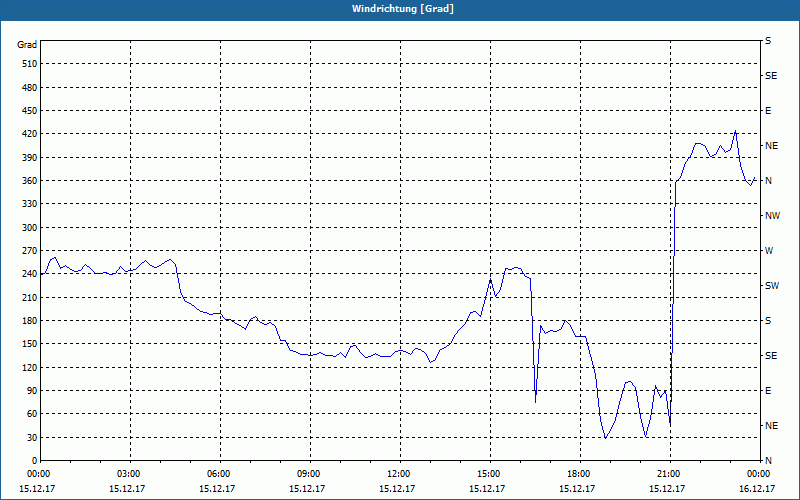Select the 240 label on the left axis

click(30, 274)
